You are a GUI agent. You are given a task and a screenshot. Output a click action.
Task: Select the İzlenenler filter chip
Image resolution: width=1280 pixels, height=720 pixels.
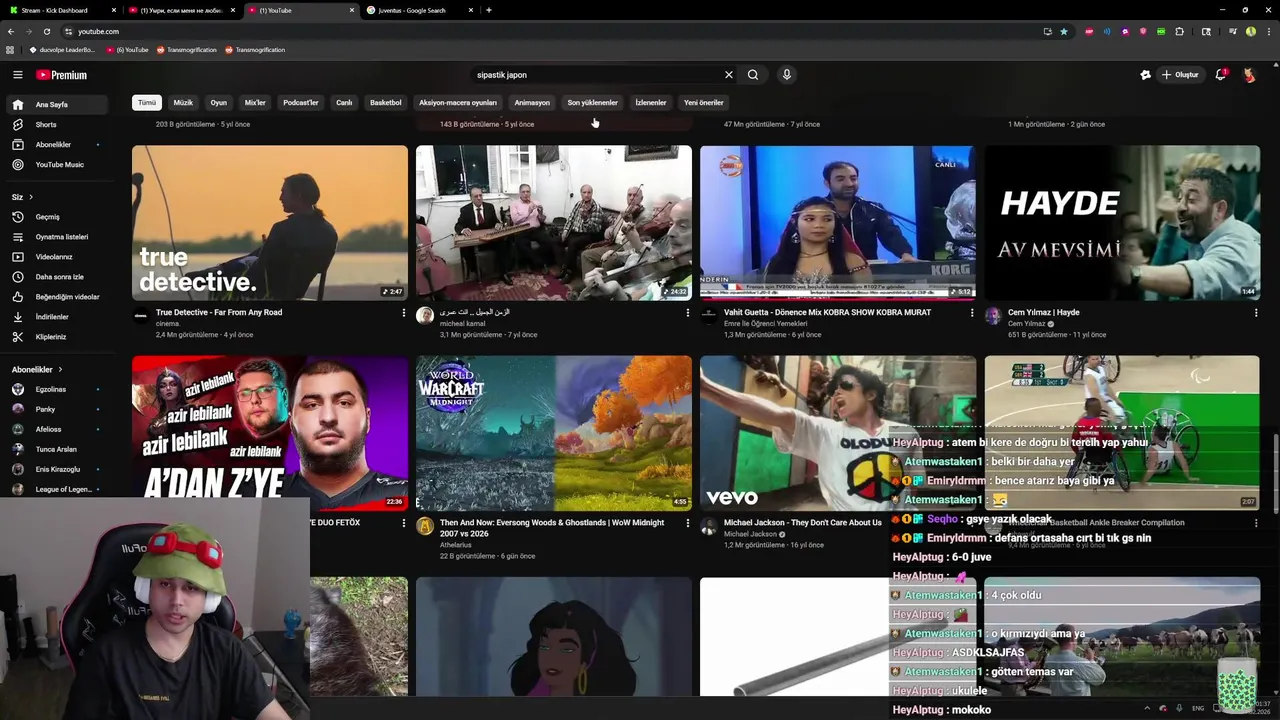tap(651, 103)
